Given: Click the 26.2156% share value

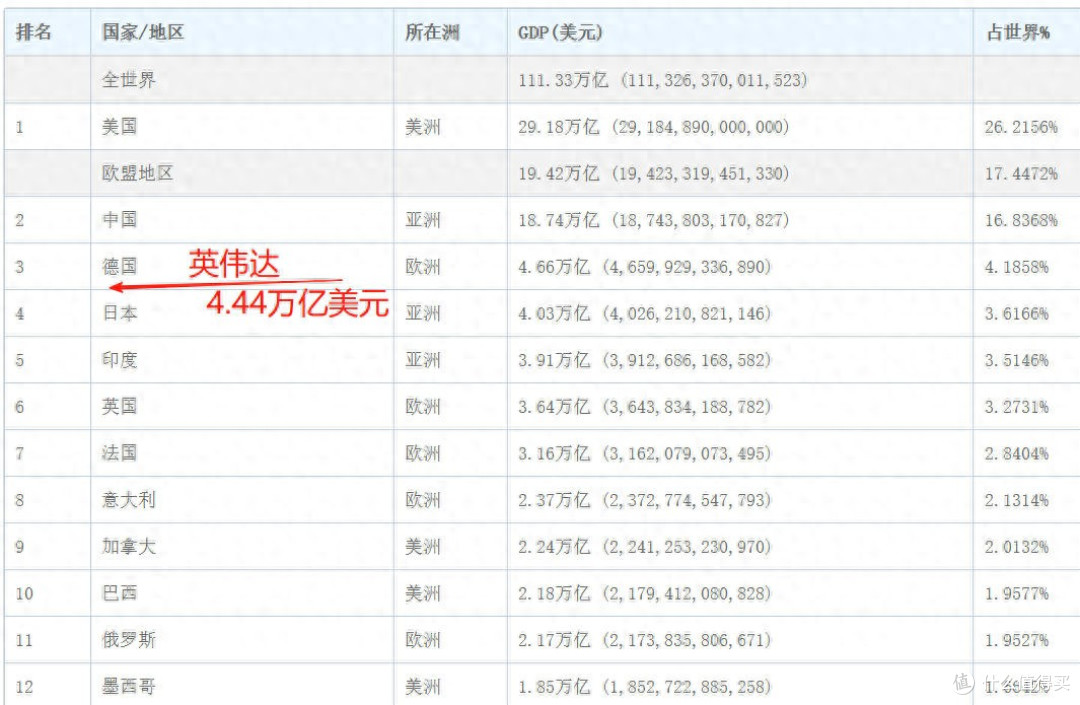Looking at the screenshot, I should [1021, 127].
